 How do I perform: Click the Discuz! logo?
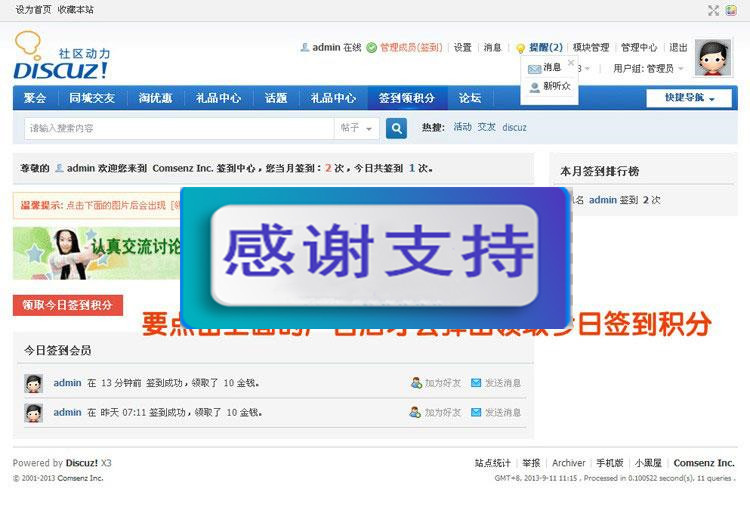61,57
